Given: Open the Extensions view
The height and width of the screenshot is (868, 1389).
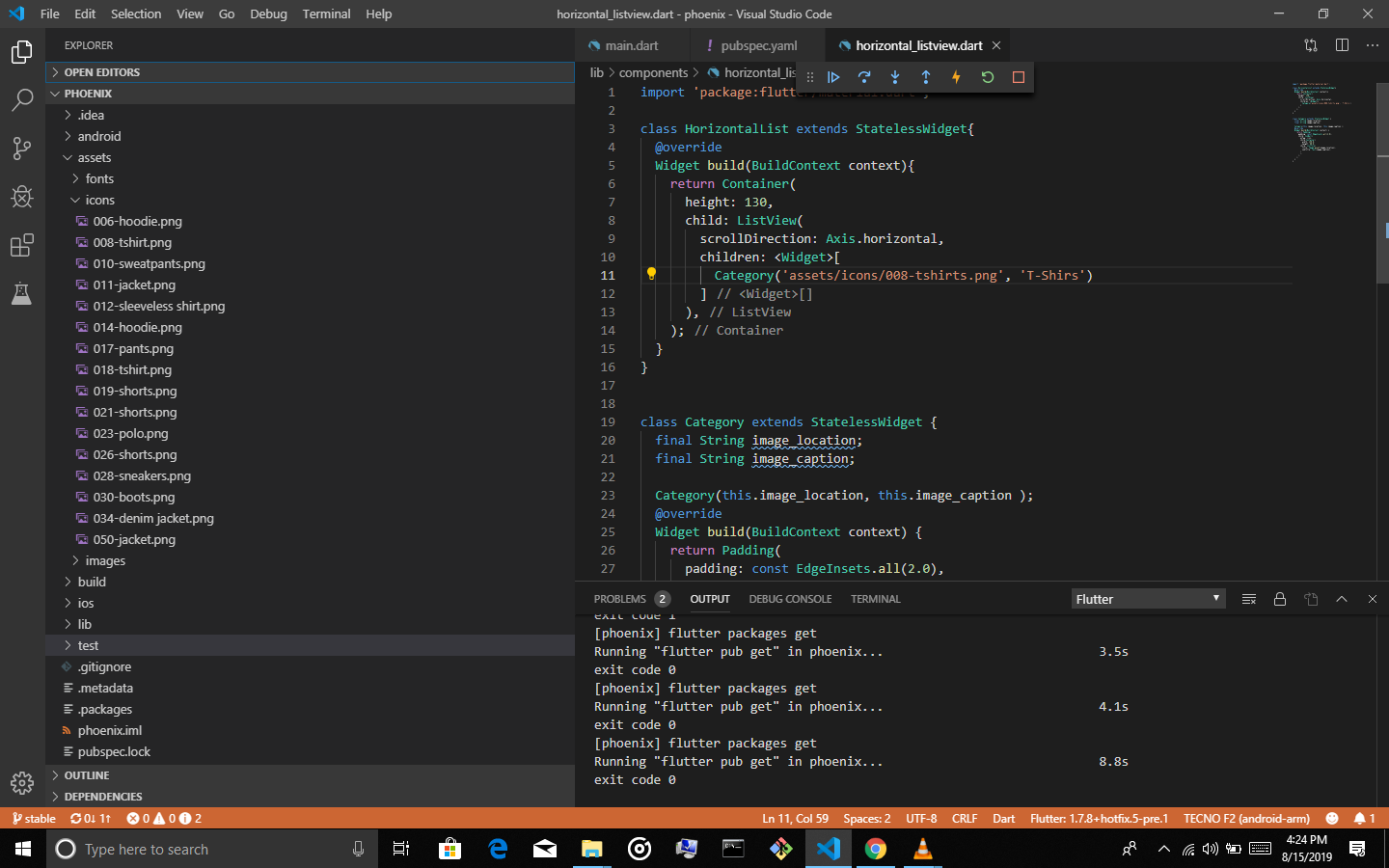Looking at the screenshot, I should (x=21, y=245).
